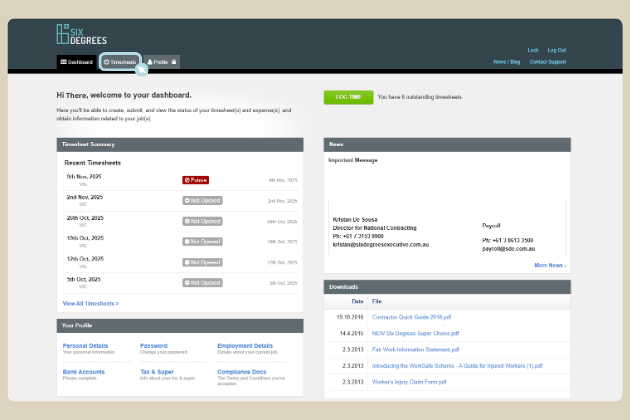Switch to the Timesheets tab
The height and width of the screenshot is (420, 630).
pyautogui.click(x=120, y=62)
